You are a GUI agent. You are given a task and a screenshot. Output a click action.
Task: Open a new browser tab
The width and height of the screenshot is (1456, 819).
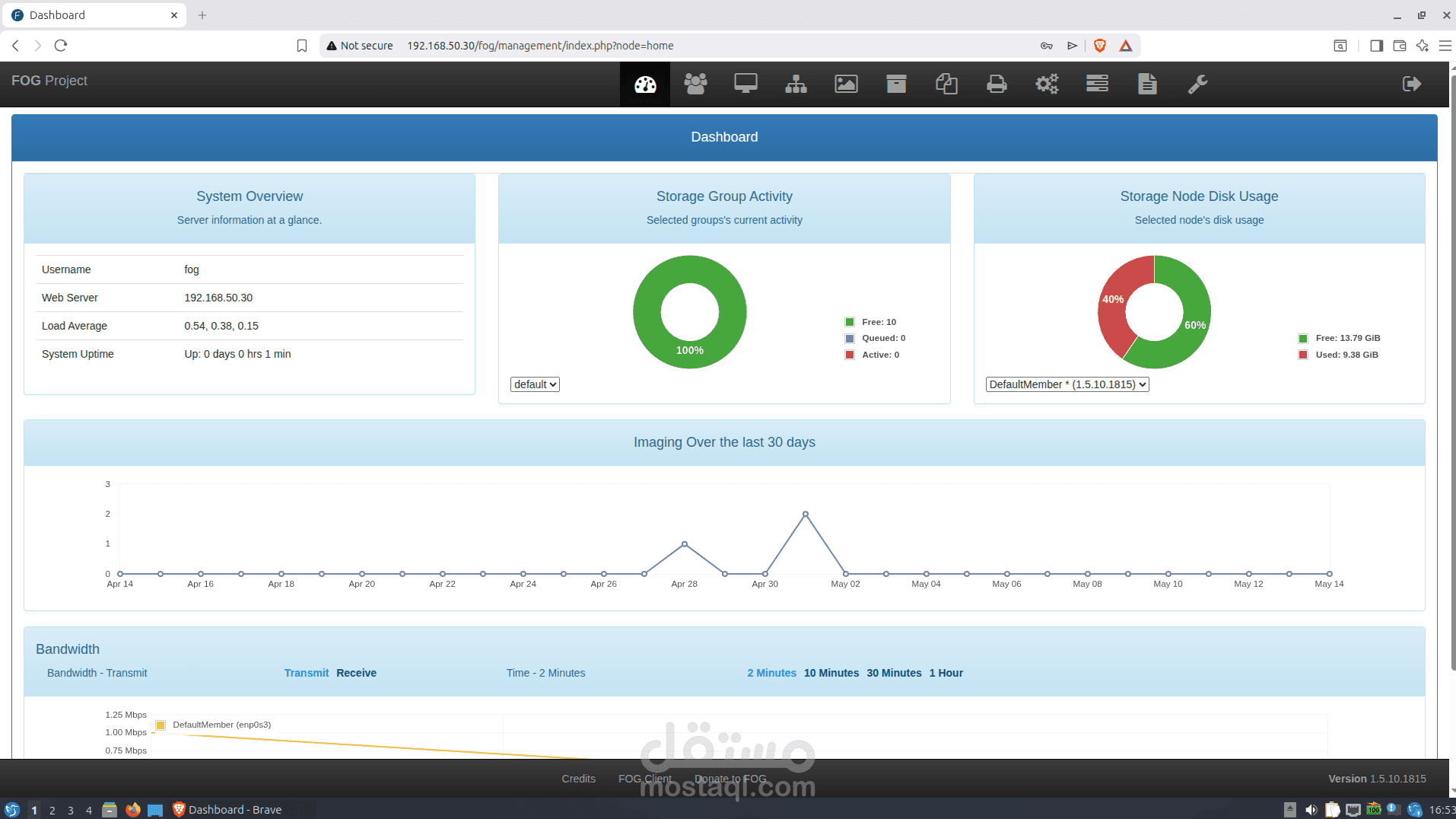point(202,15)
